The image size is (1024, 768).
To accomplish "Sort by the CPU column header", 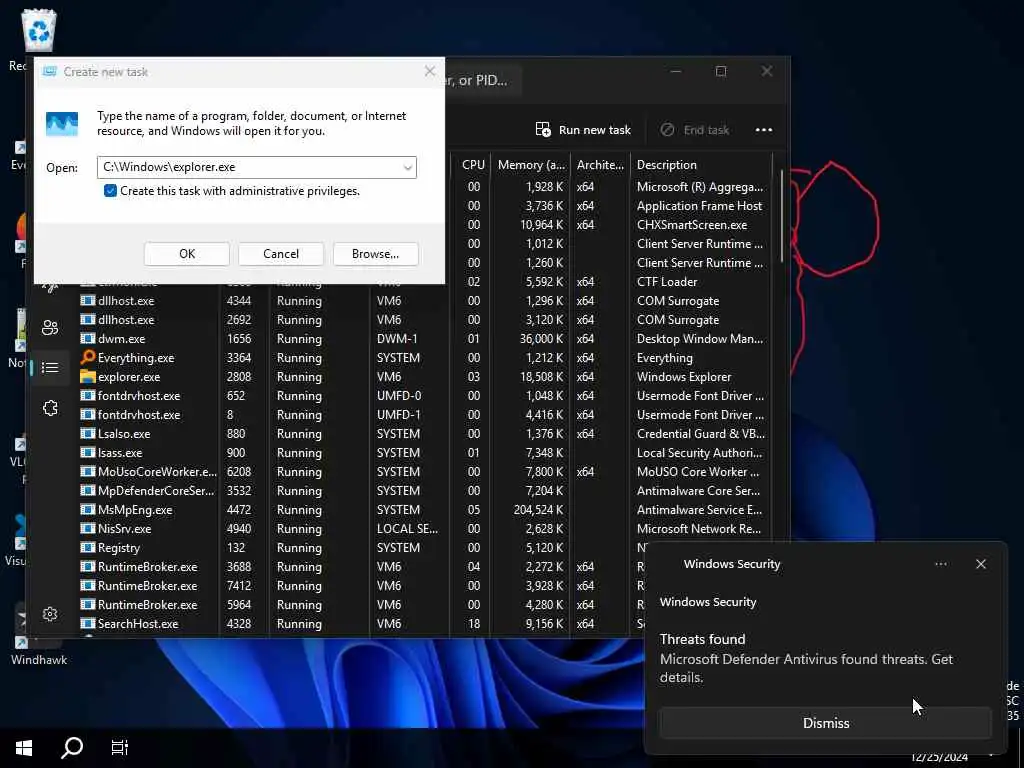I will (473, 165).
